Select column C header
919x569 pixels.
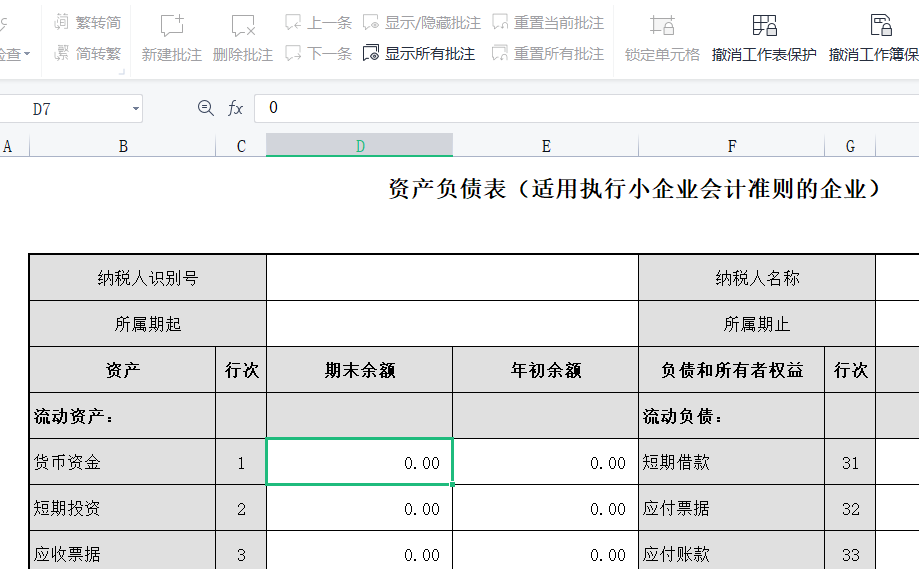tap(241, 146)
